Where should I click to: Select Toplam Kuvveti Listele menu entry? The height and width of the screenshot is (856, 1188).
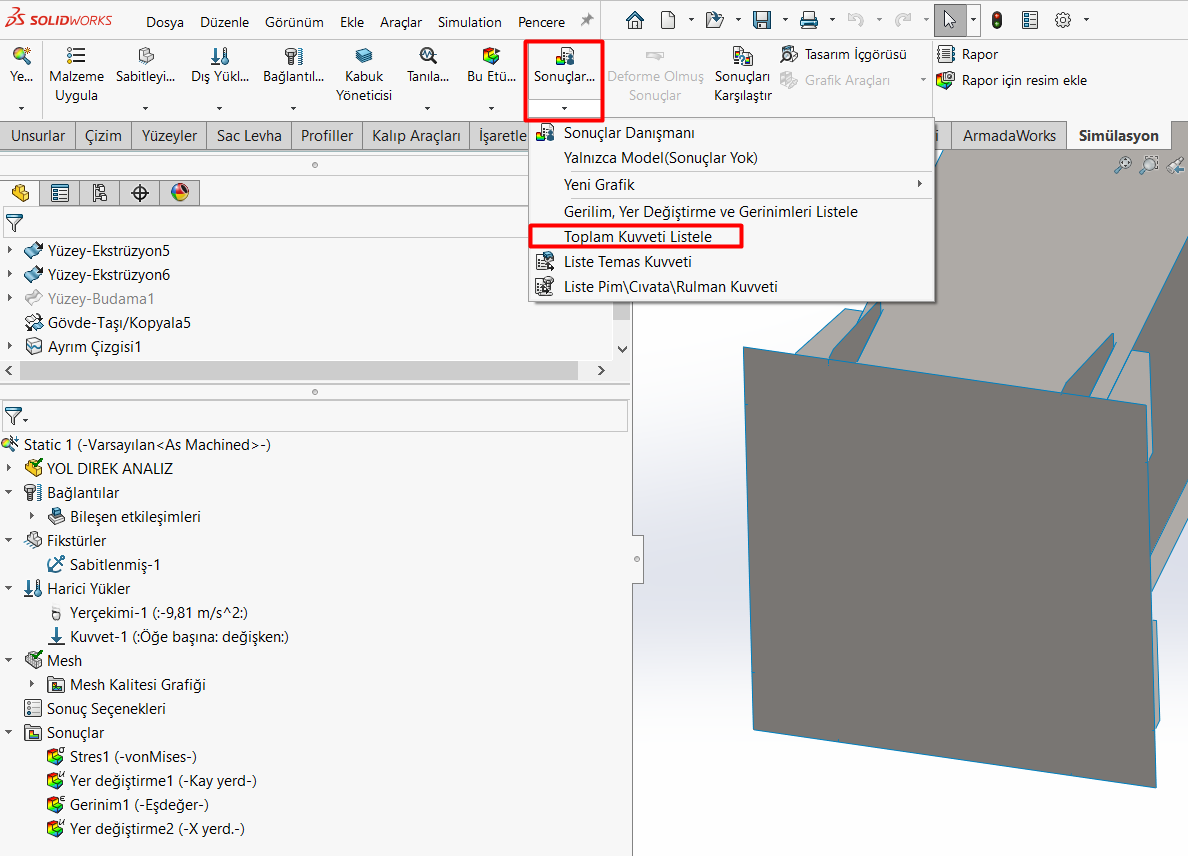(x=636, y=236)
